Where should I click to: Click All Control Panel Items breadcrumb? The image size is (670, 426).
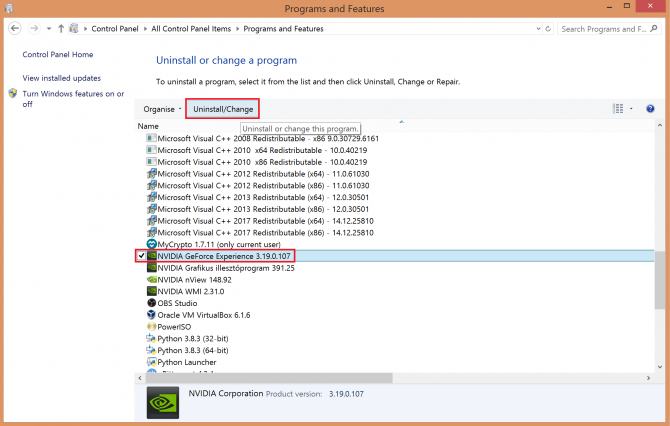tap(191, 29)
